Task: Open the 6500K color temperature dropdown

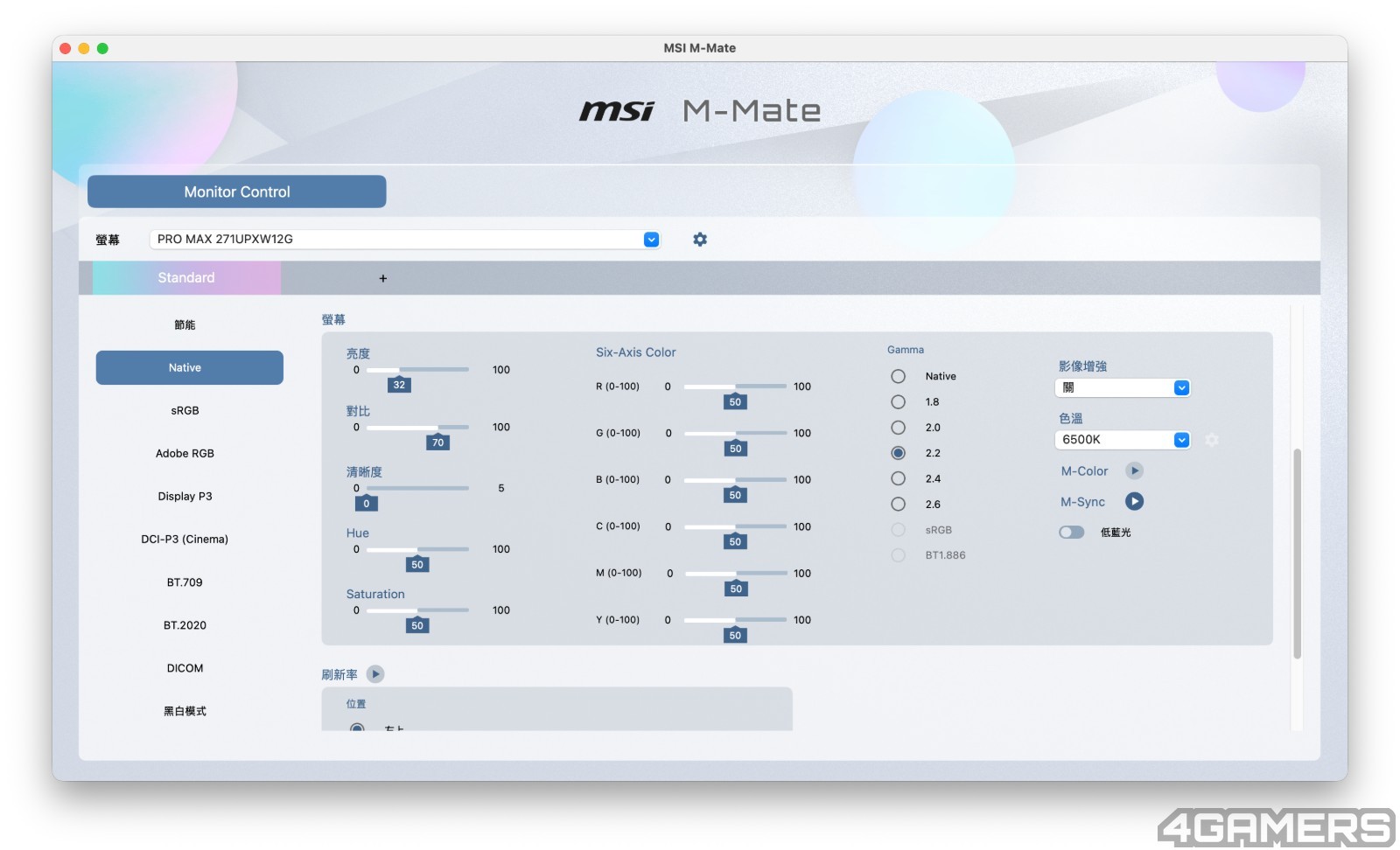Action: point(1123,440)
